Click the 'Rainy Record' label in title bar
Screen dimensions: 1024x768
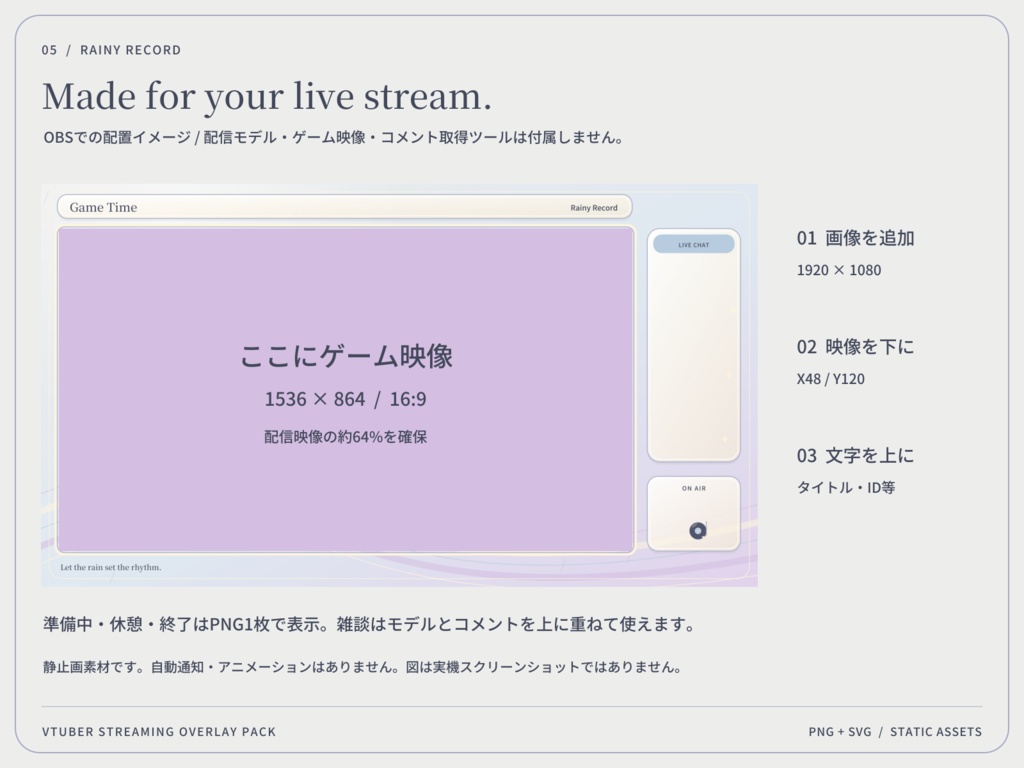coord(594,208)
